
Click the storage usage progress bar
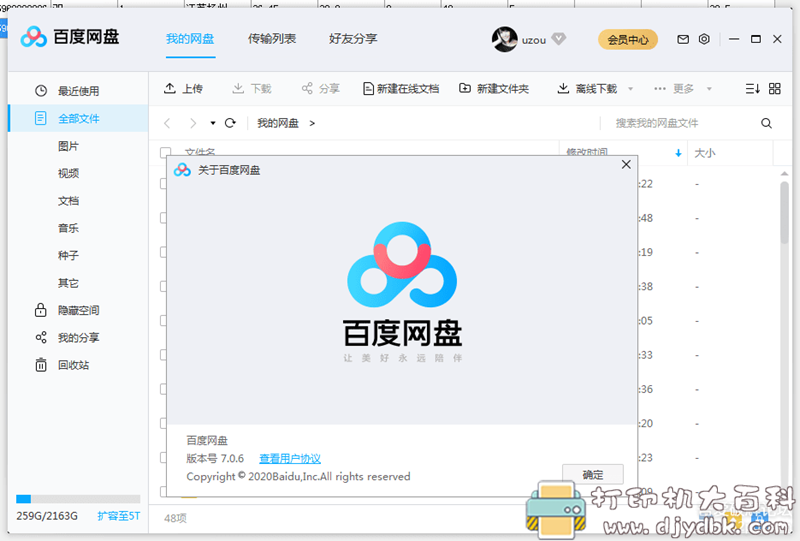pyautogui.click(x=78, y=499)
